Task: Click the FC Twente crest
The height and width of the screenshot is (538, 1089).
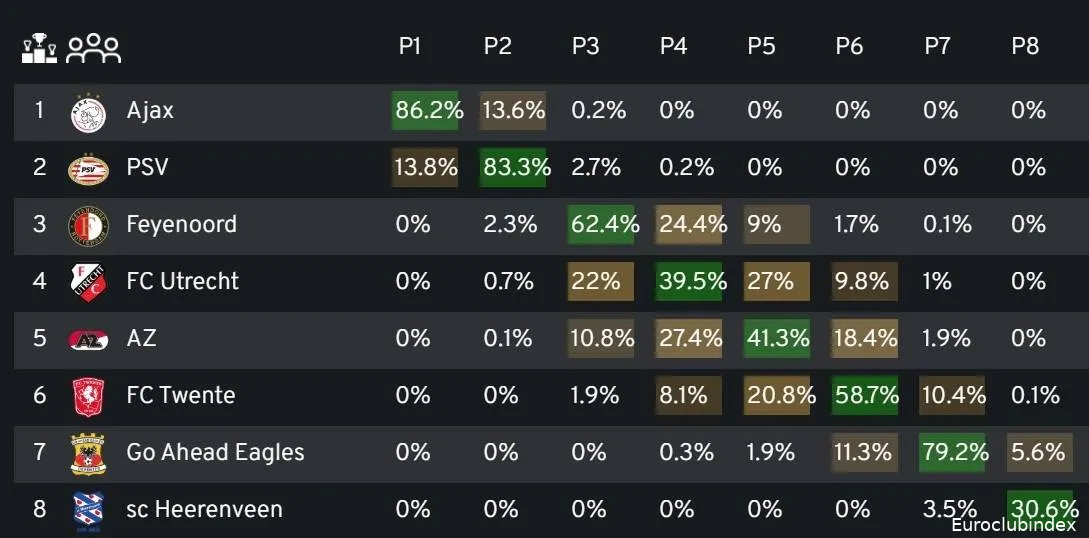Action: coord(88,396)
